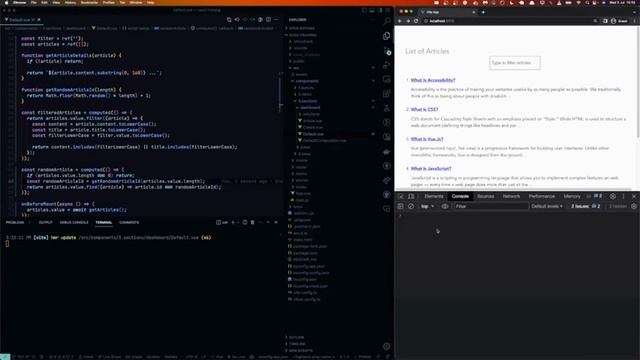Click the 'Type to filter articles' input
The height and width of the screenshot is (360, 640).
(515, 63)
